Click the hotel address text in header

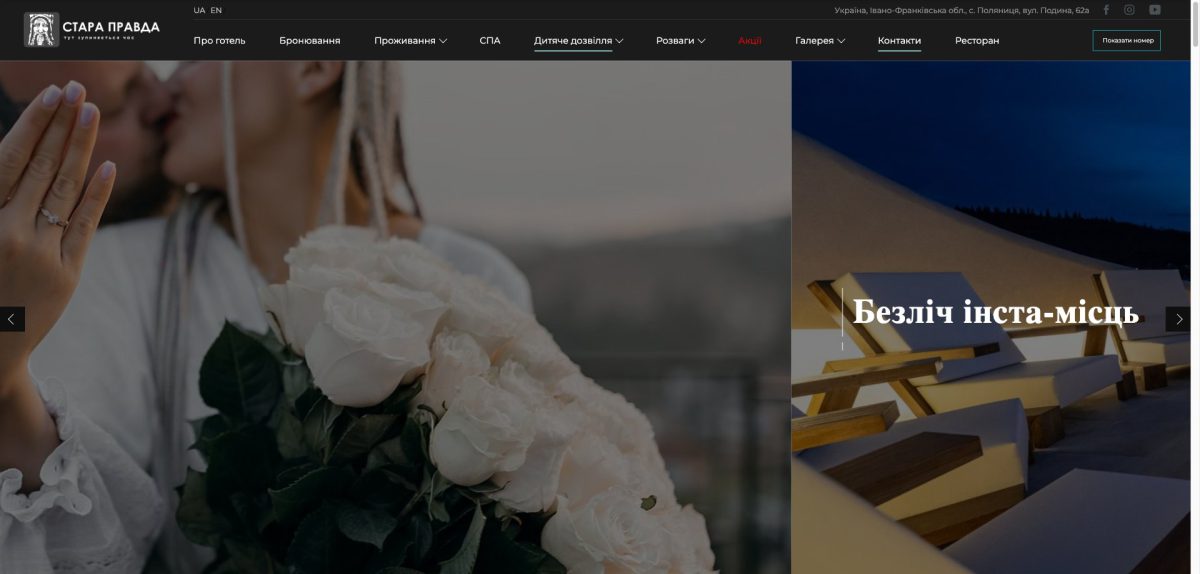(x=962, y=10)
